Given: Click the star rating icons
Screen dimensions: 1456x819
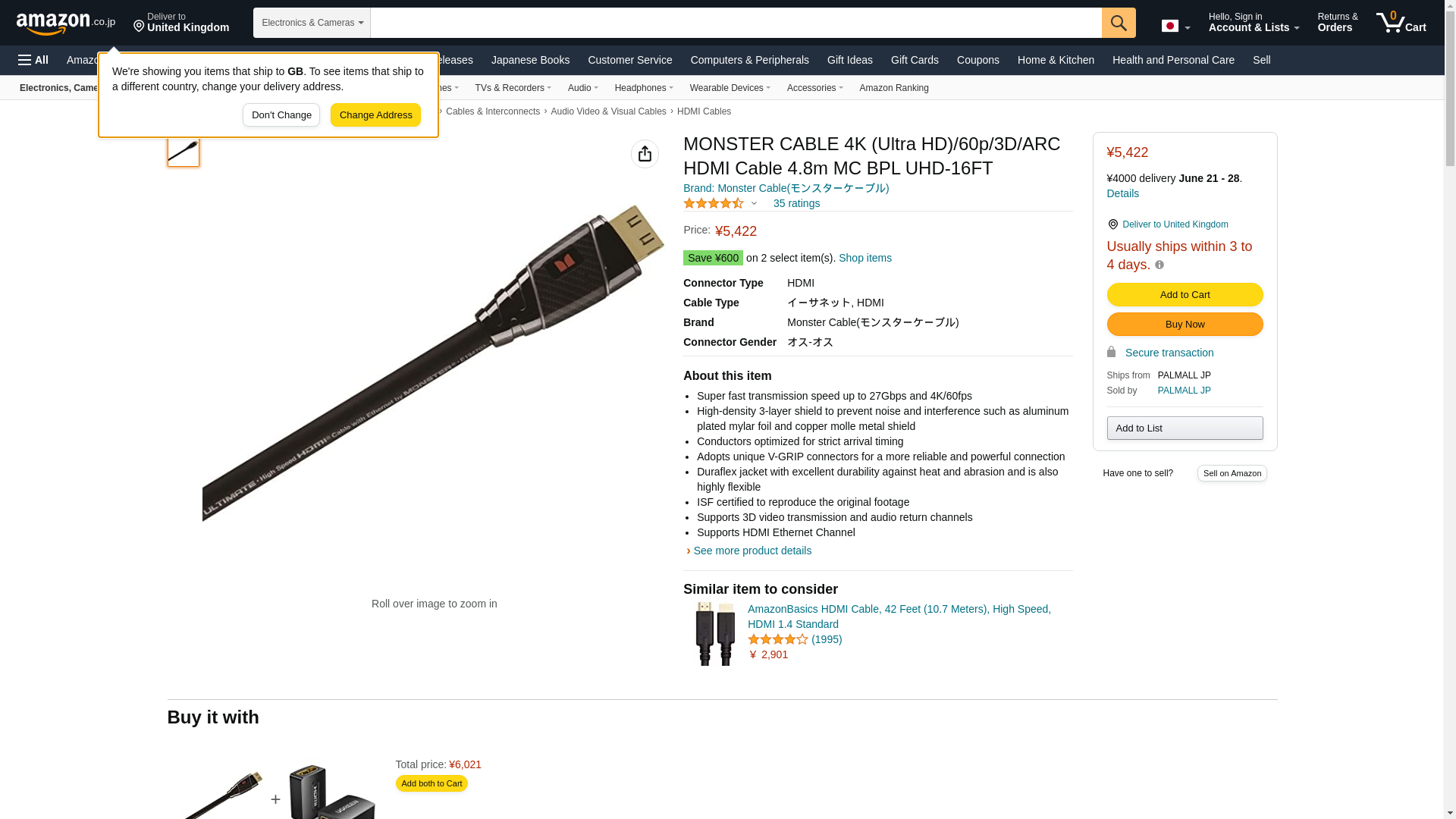Looking at the screenshot, I should 714,203.
